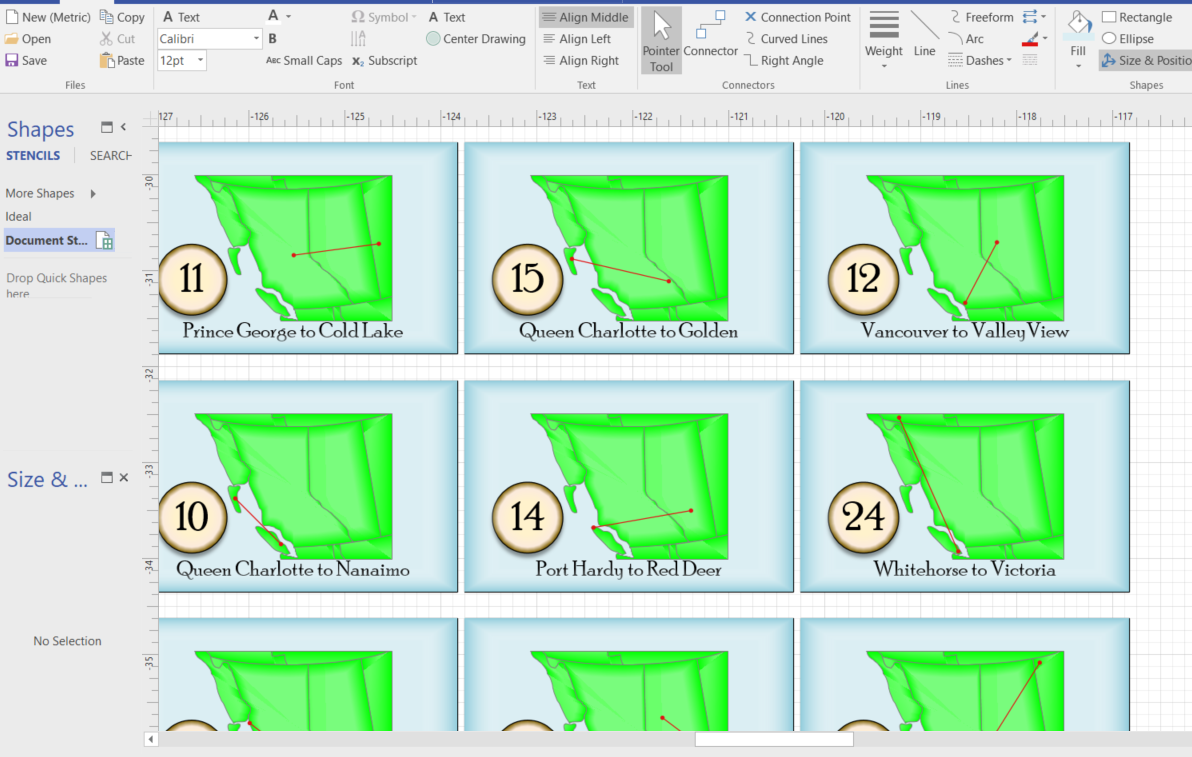Toggle Subscript formatting

click(x=385, y=60)
